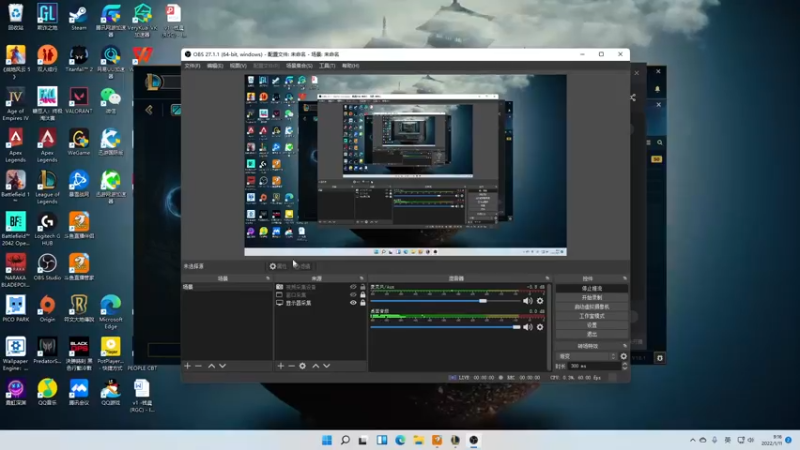Add a new source with plus icon
The height and width of the screenshot is (450, 800).
tap(280, 366)
